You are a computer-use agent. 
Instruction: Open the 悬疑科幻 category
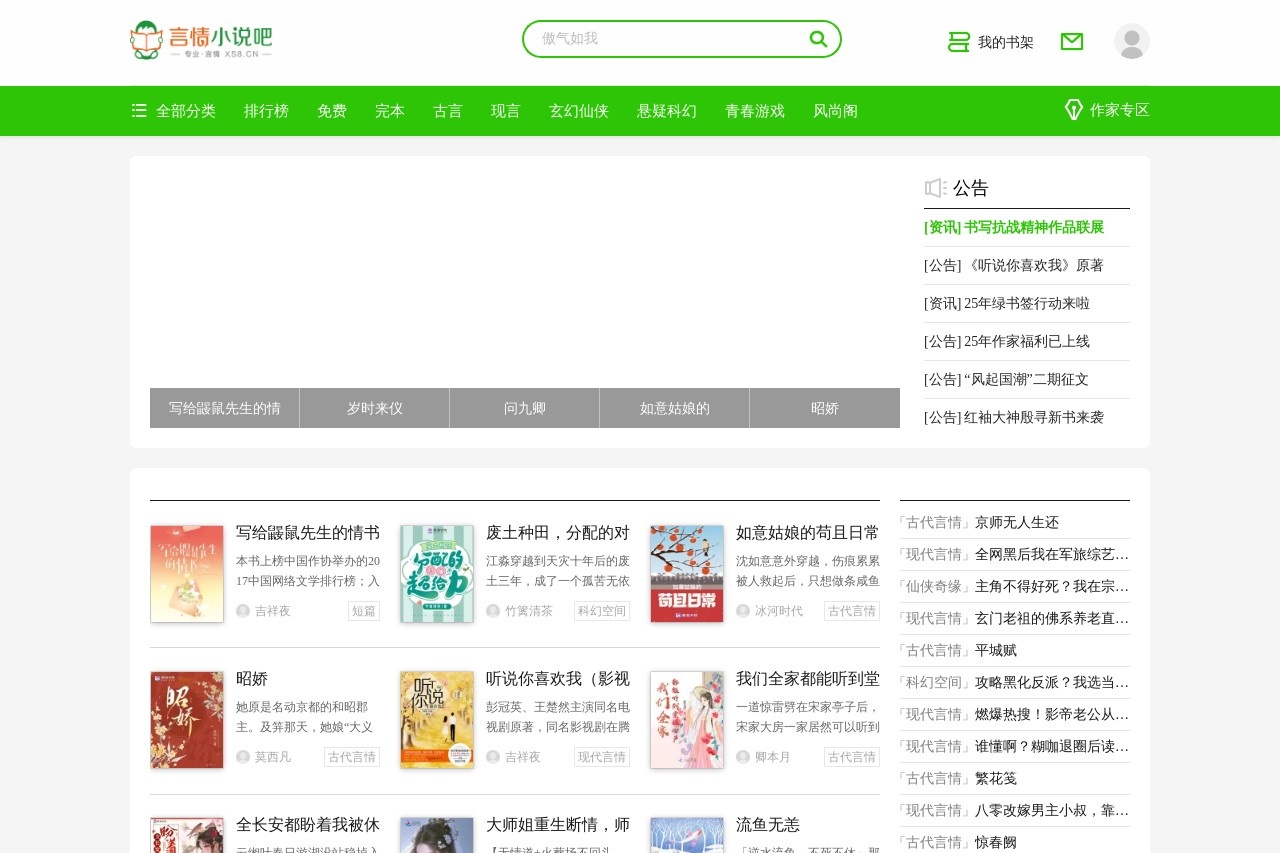point(667,111)
